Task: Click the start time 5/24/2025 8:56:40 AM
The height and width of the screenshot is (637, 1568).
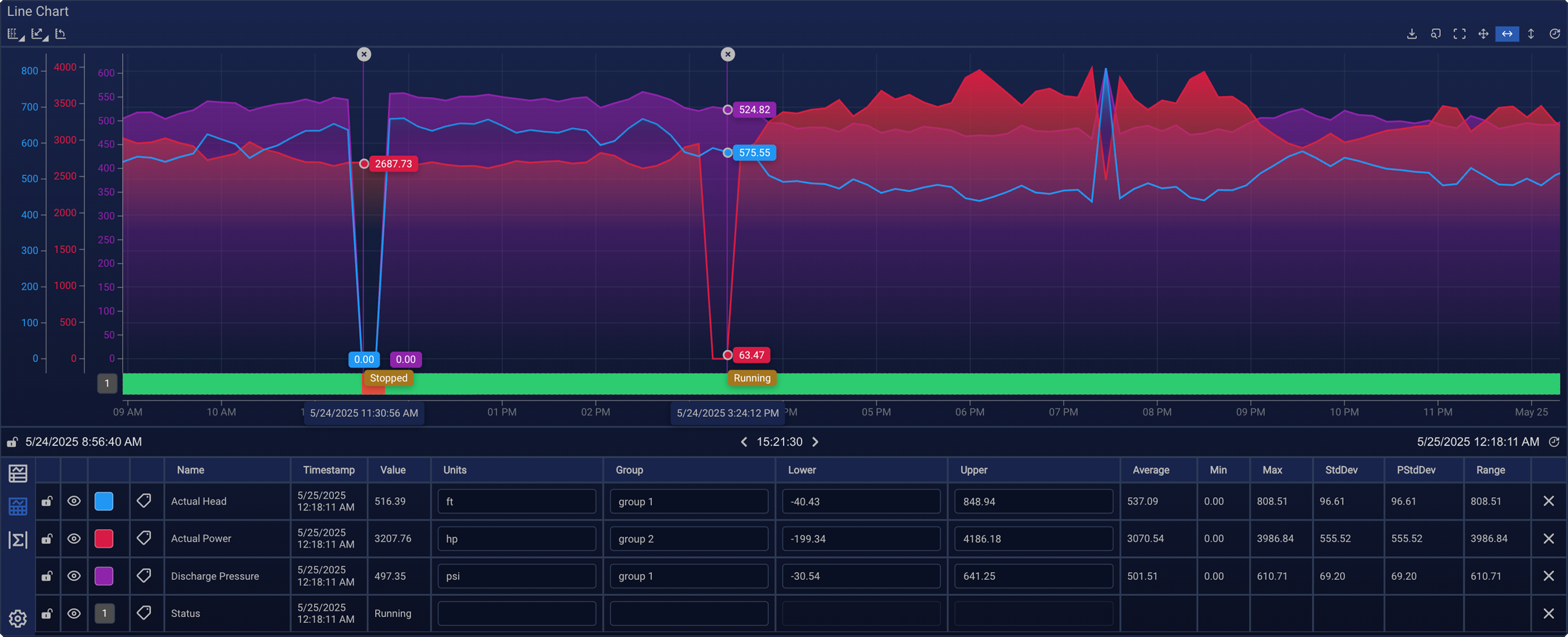Action: (x=84, y=442)
